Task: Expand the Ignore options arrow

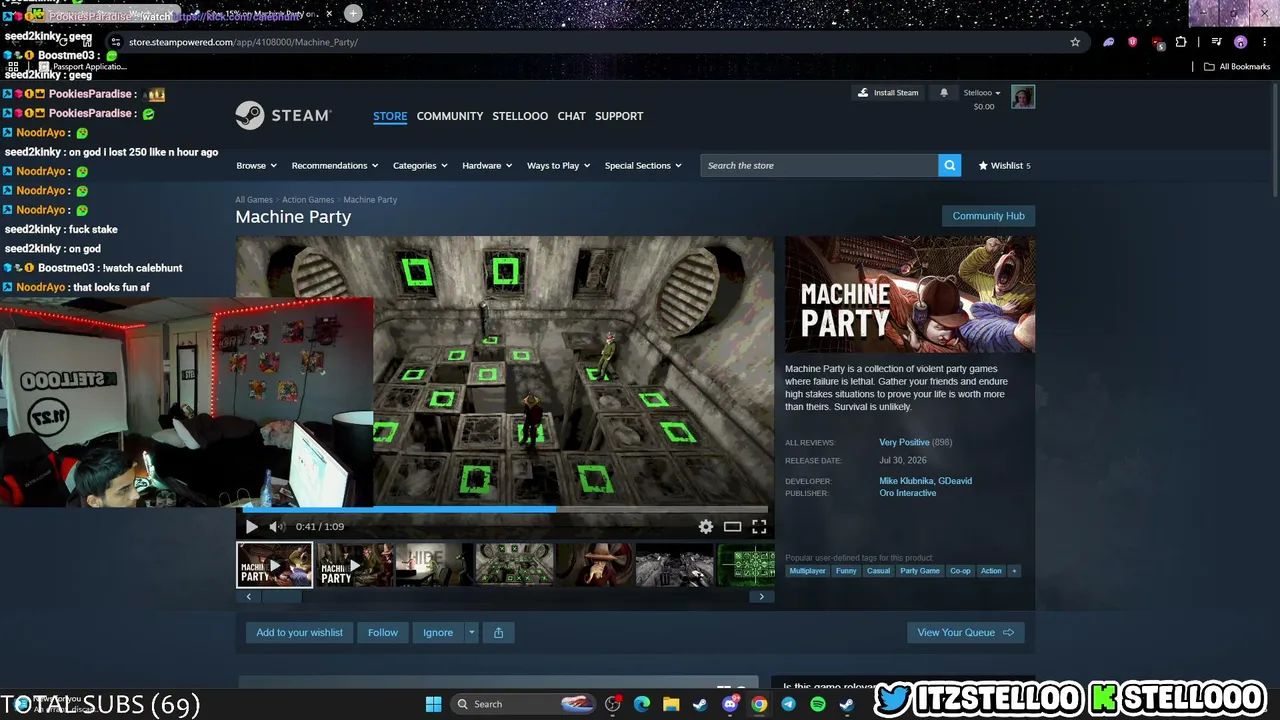Action: point(471,632)
